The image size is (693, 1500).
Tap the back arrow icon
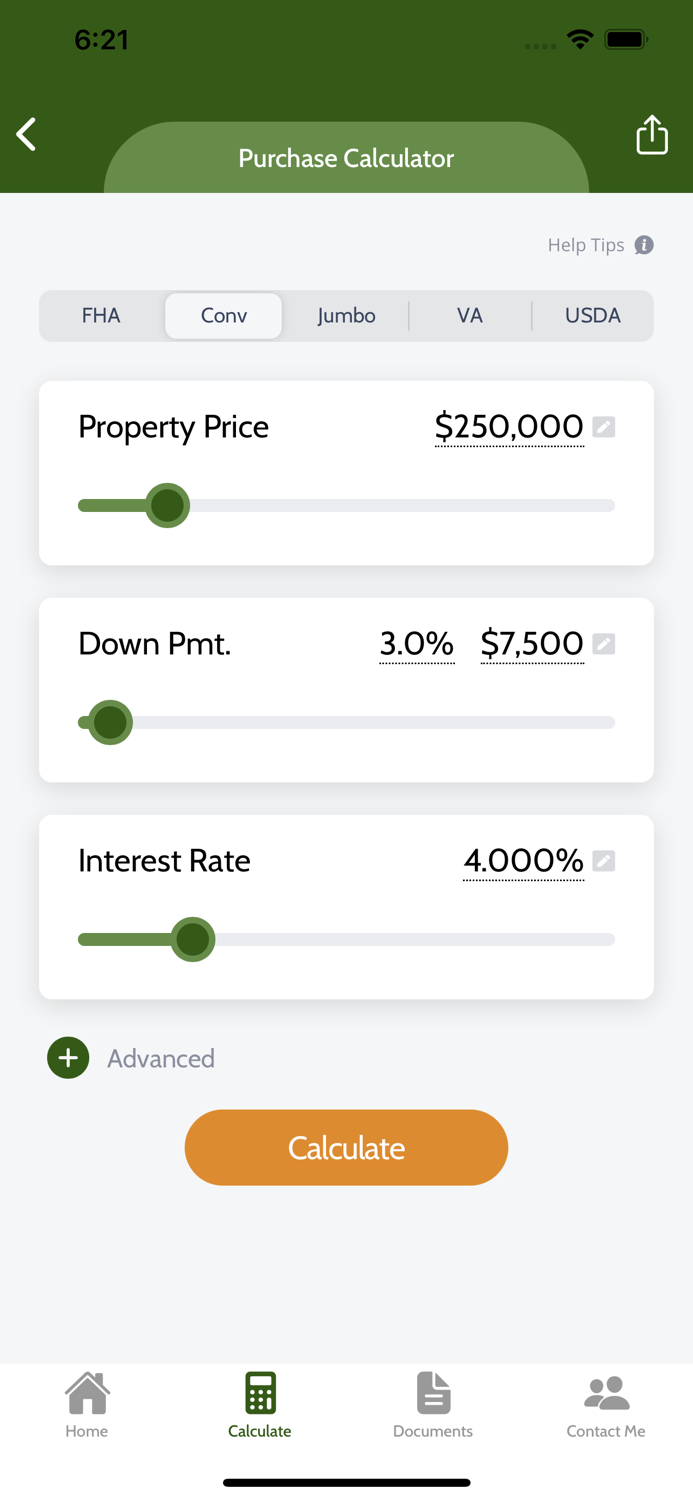pyautogui.click(x=26, y=134)
